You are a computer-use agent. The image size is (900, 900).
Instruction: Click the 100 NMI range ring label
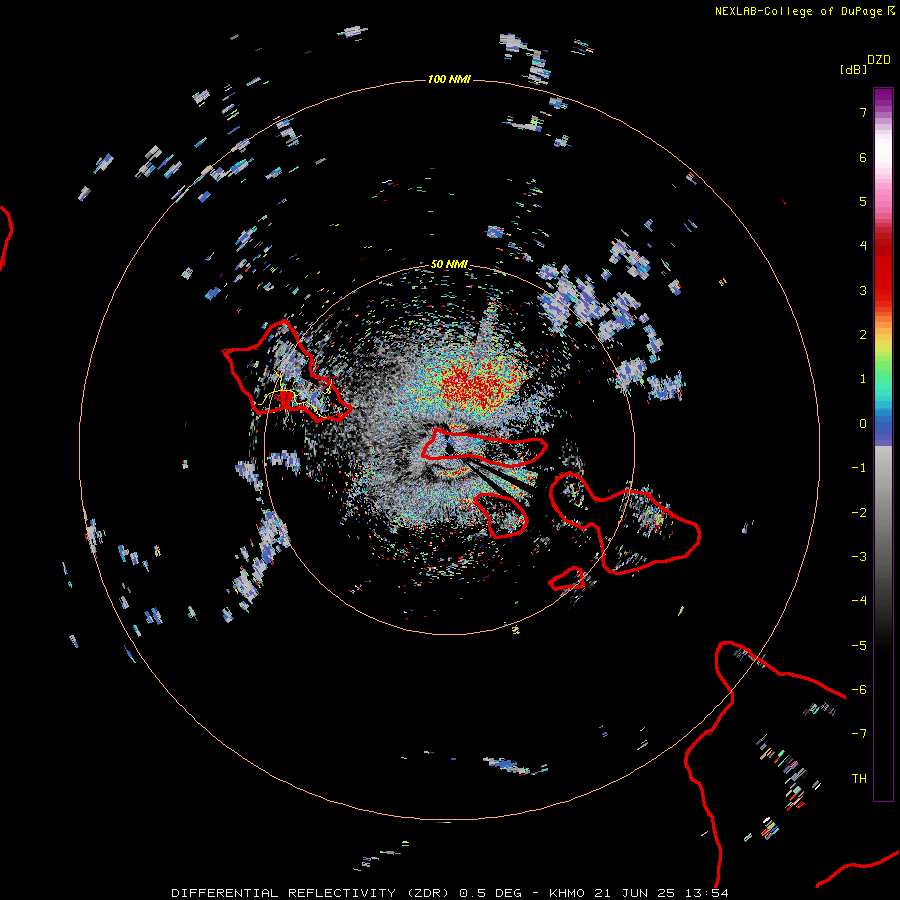(x=449, y=79)
